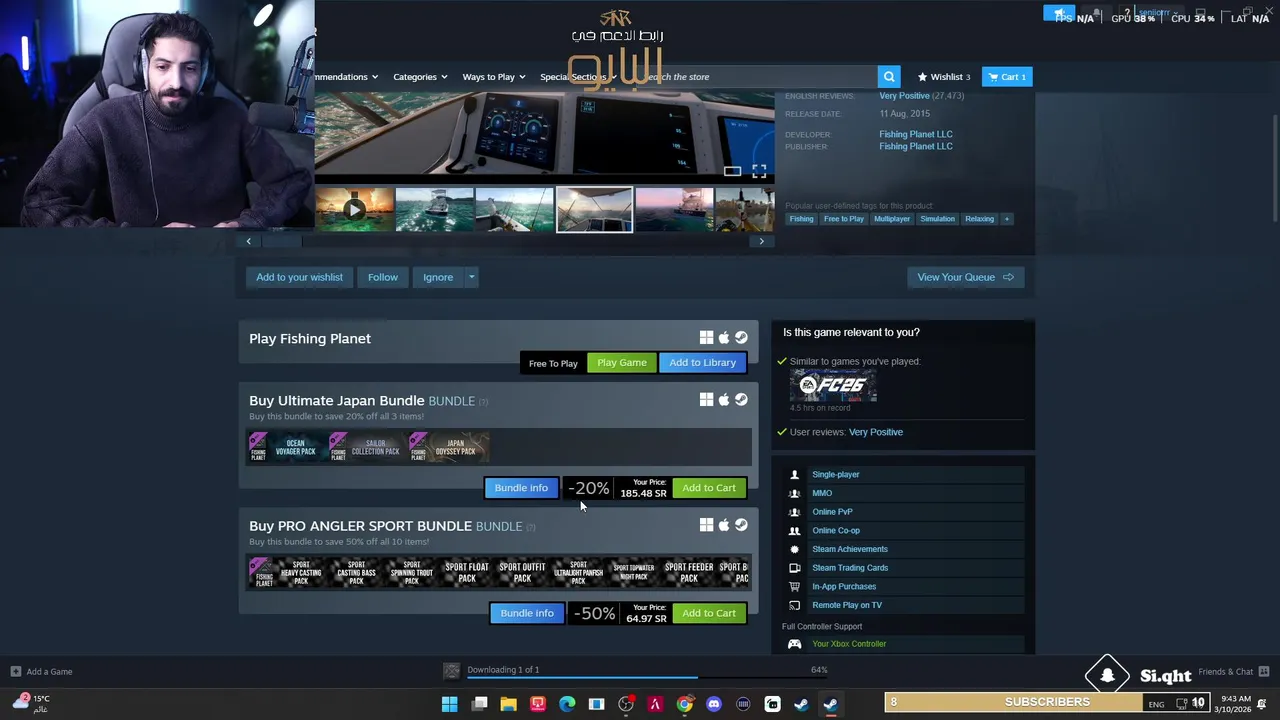
Task: Add Ultimate Japan Bundle to cart
Action: (x=709, y=488)
